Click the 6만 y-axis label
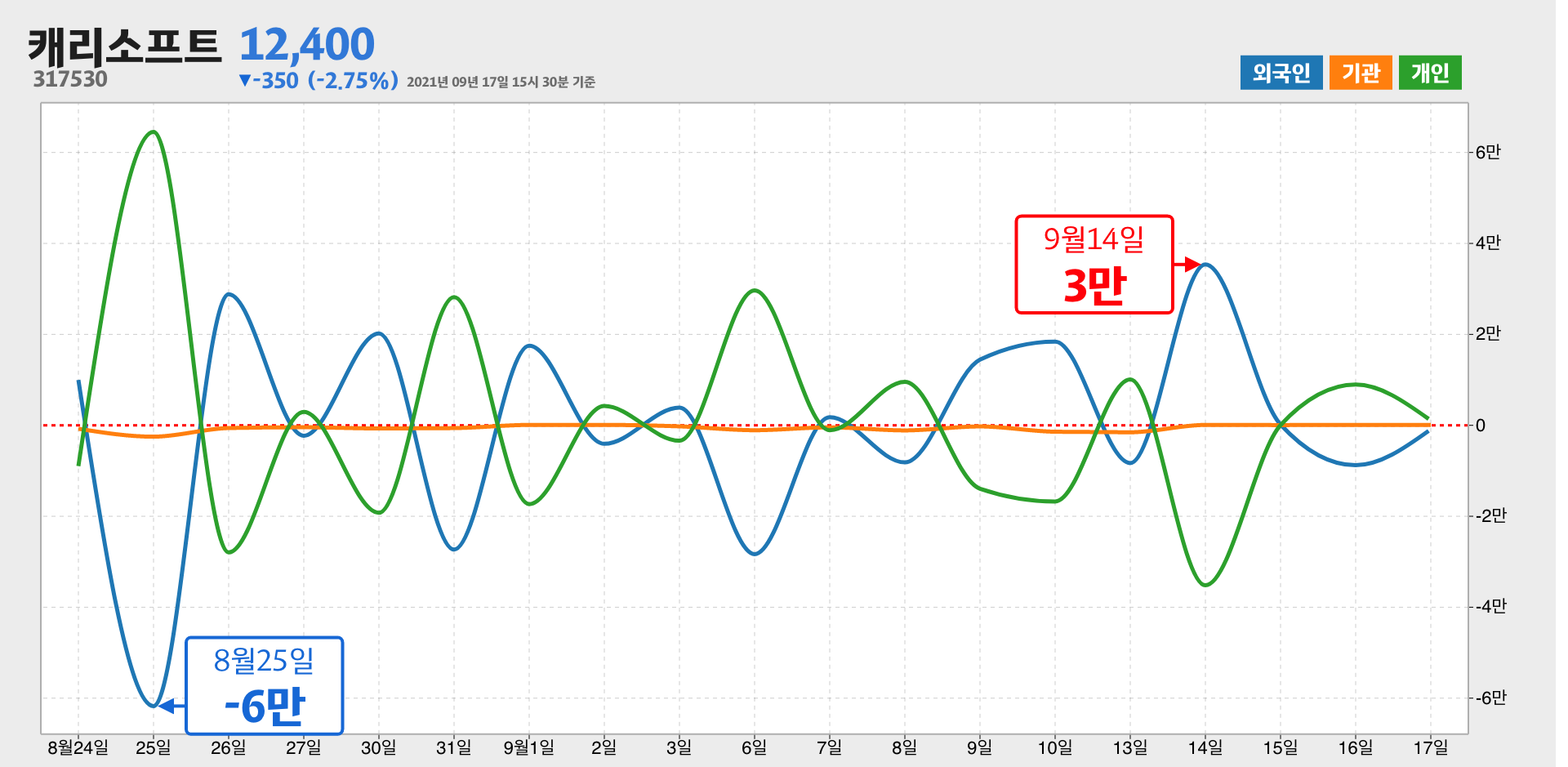The image size is (1568, 767). (1488, 152)
